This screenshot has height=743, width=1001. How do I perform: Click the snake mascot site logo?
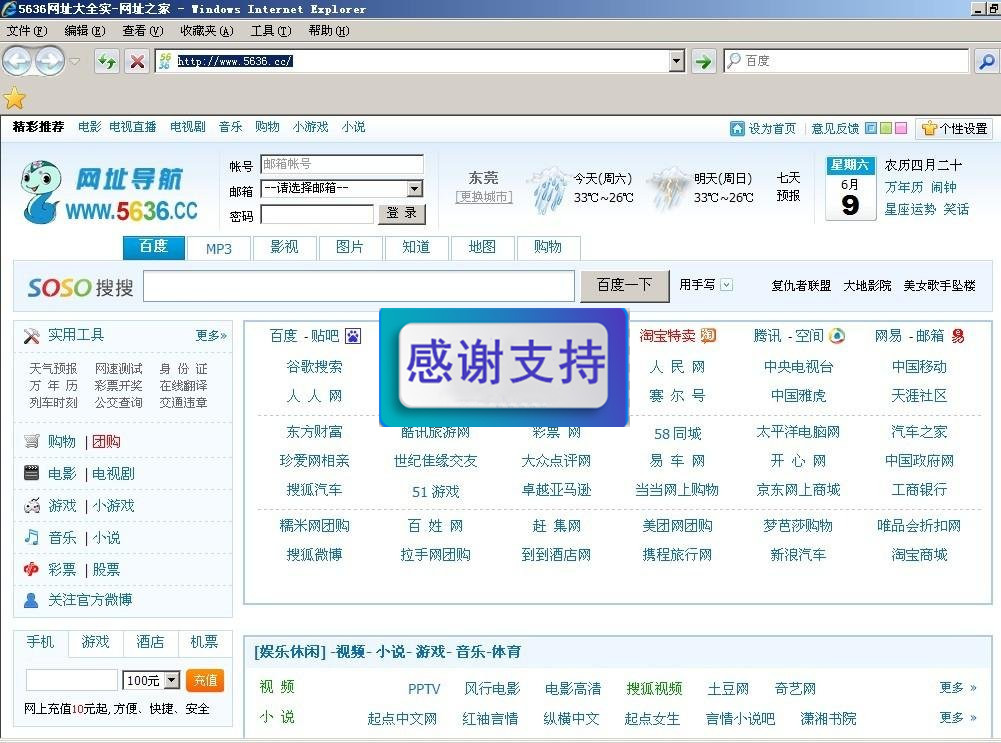(x=40, y=191)
